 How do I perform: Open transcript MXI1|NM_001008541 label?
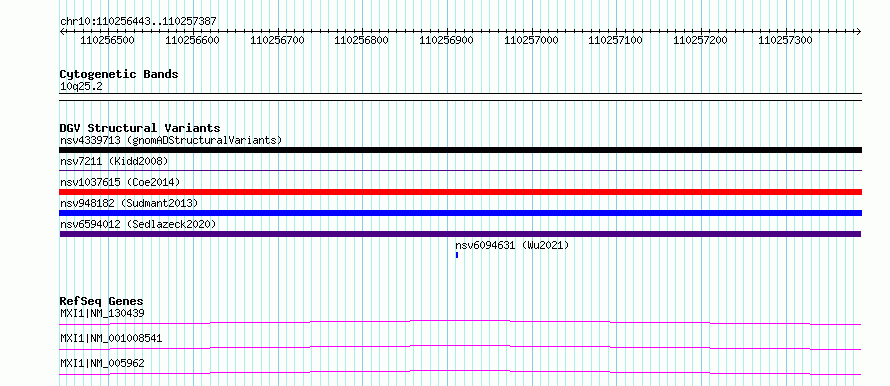(x=111, y=338)
